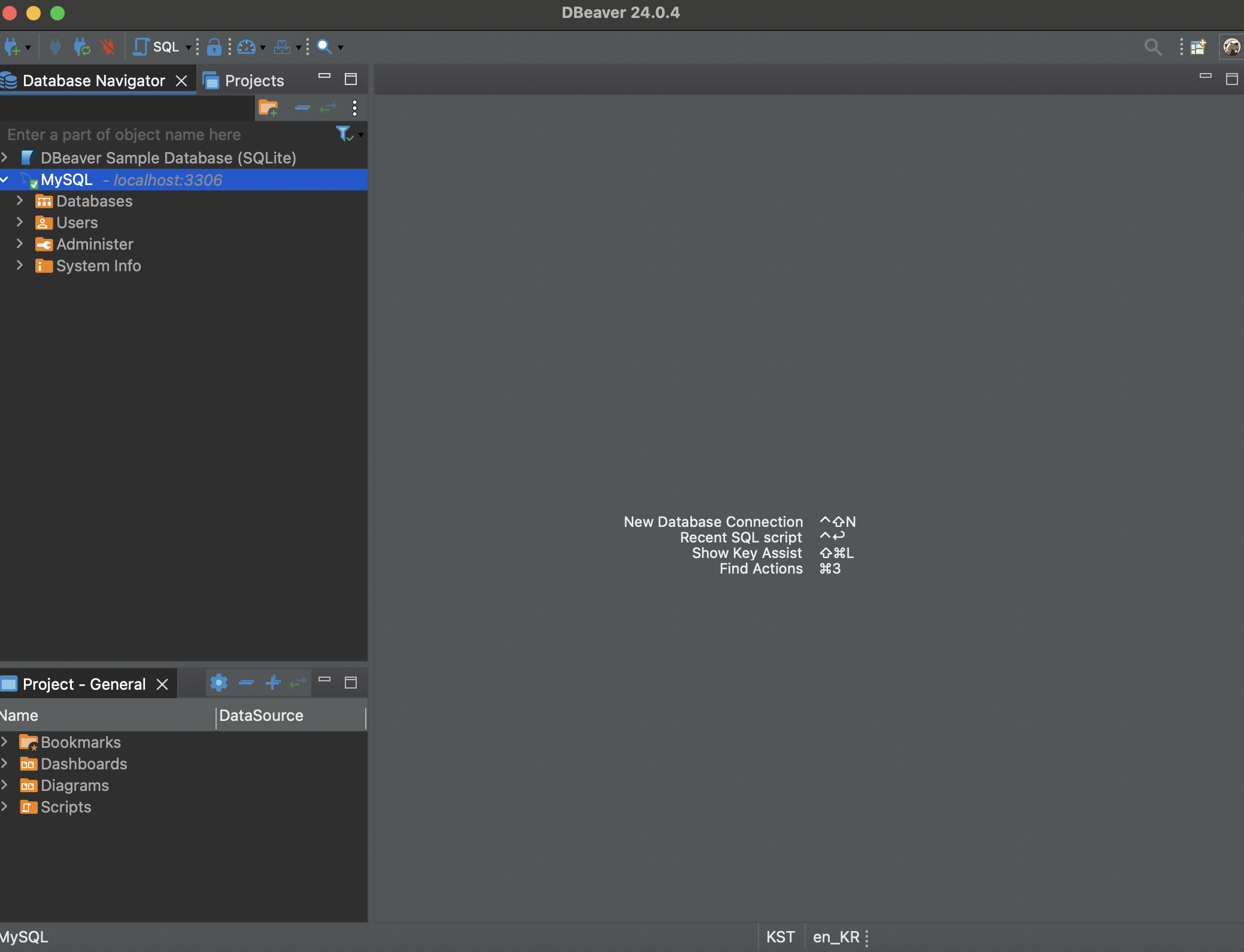This screenshot has height=952, width=1244.
Task: Click the blue padlock transaction icon
Action: [214, 47]
